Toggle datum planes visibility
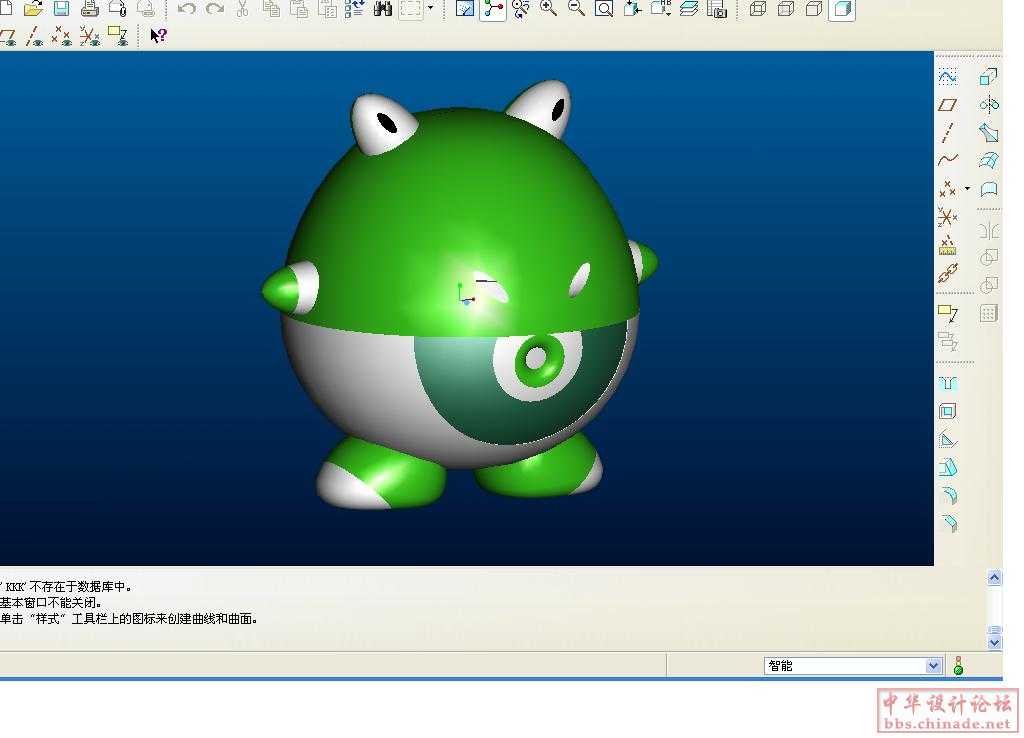Viewport: 1024px width, 738px height. pyautogui.click(x=8, y=36)
